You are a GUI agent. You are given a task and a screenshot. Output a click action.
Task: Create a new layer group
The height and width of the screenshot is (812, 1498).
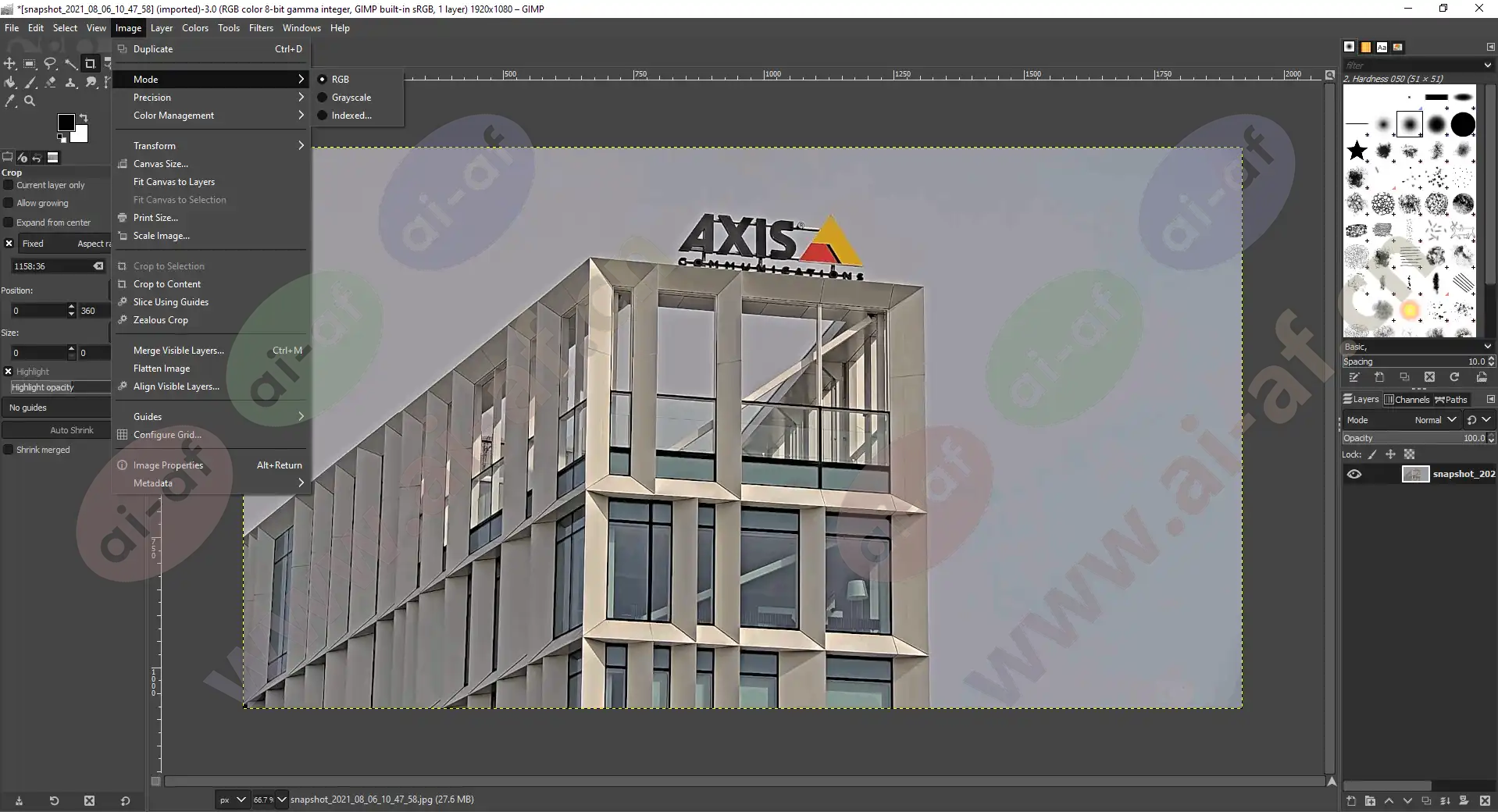point(1370,800)
